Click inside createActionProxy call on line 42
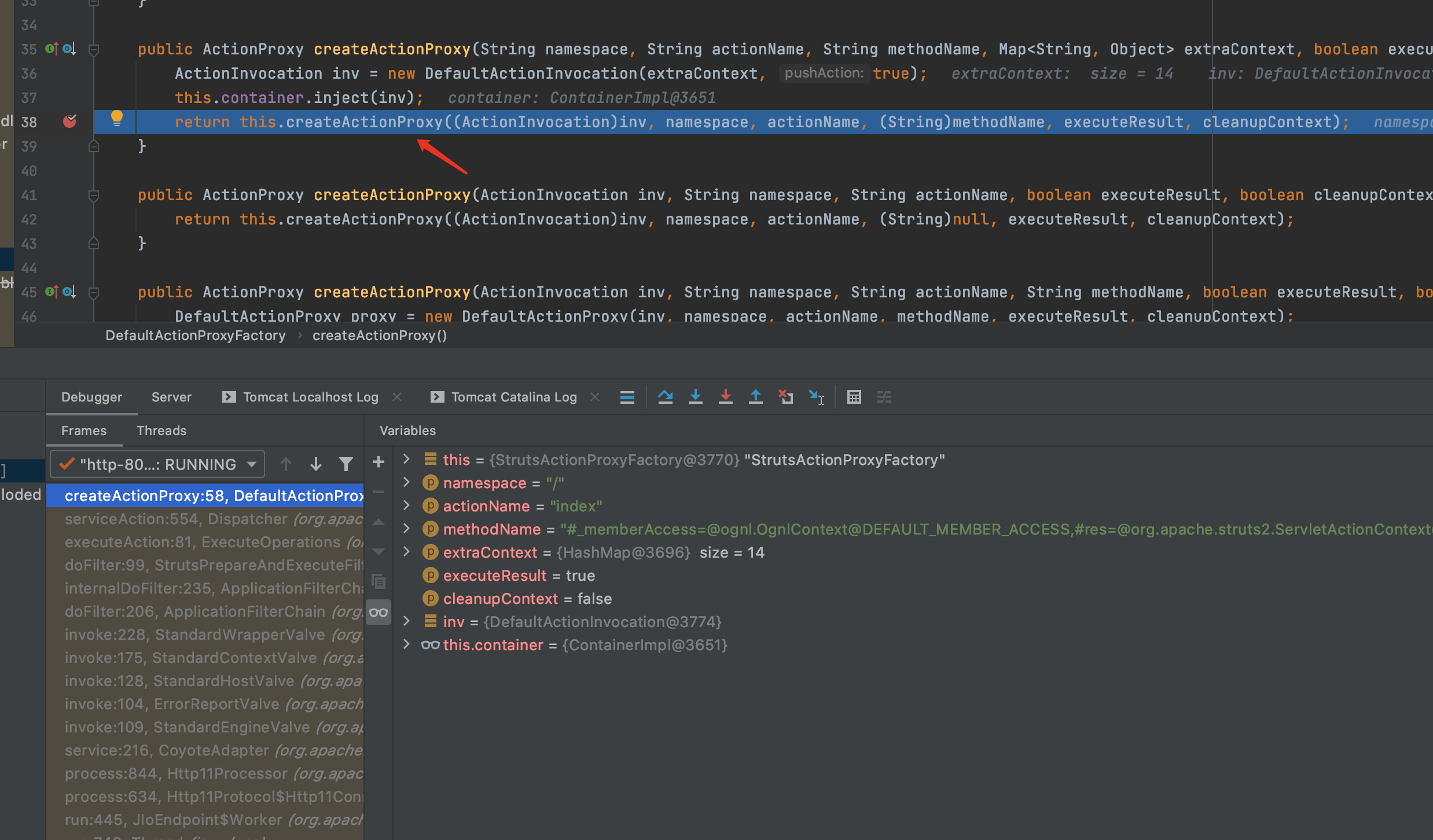The width and height of the screenshot is (1433, 840). pos(363,219)
